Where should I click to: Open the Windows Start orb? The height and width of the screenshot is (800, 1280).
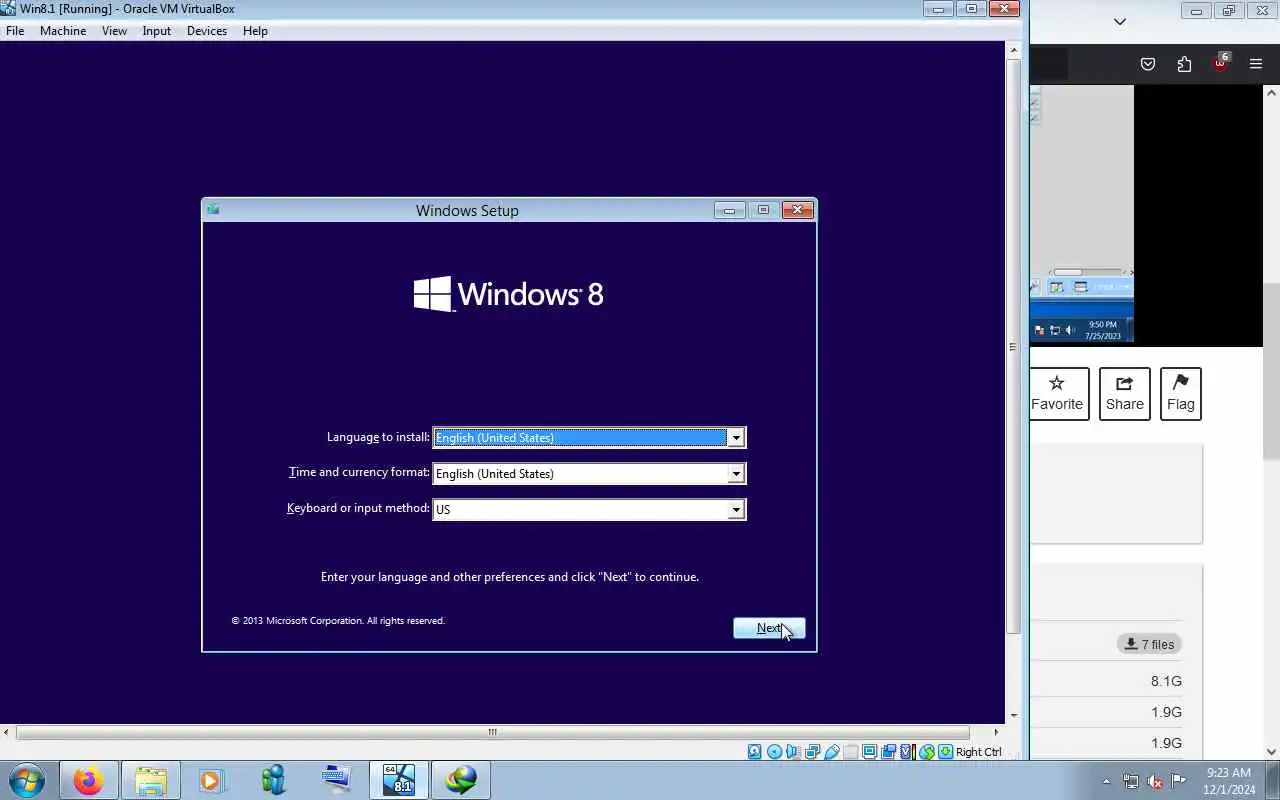[x=27, y=780]
